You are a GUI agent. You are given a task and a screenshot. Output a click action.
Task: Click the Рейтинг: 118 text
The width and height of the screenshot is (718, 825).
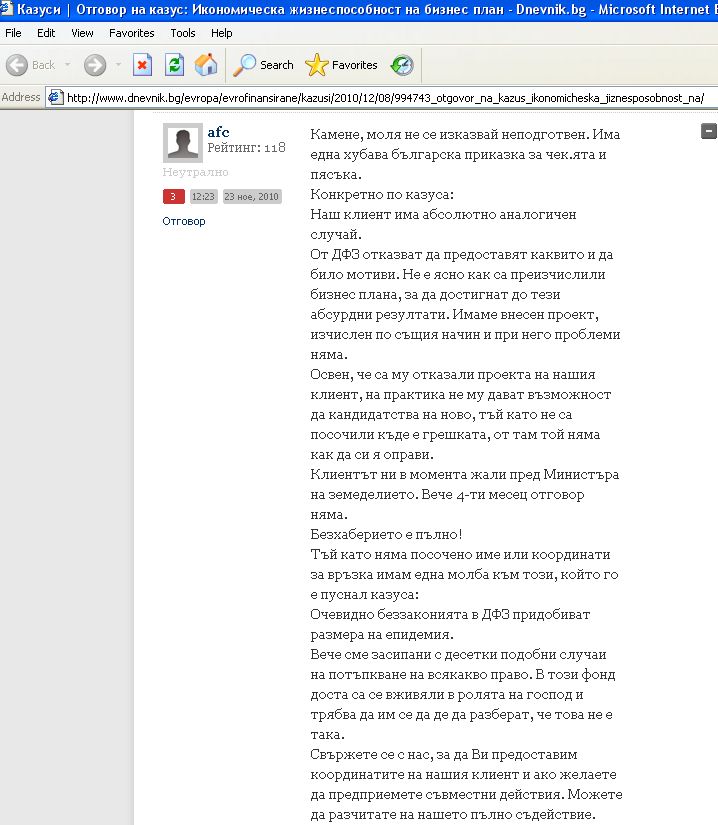click(246, 148)
